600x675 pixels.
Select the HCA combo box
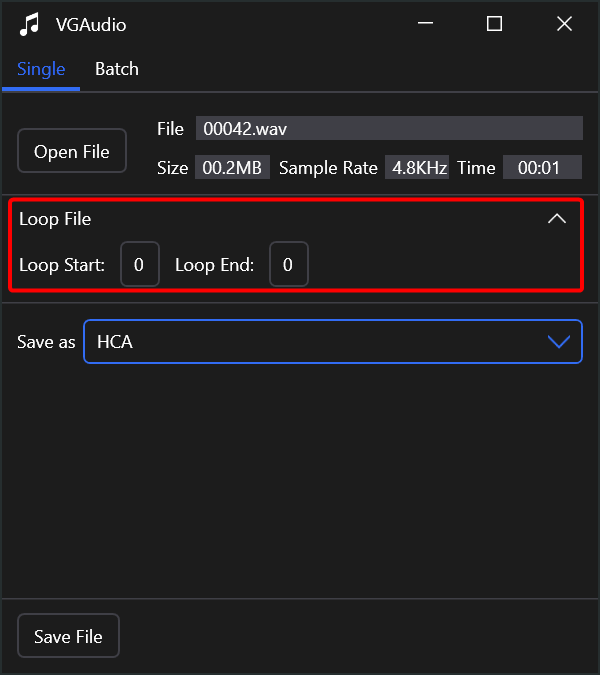pos(333,342)
